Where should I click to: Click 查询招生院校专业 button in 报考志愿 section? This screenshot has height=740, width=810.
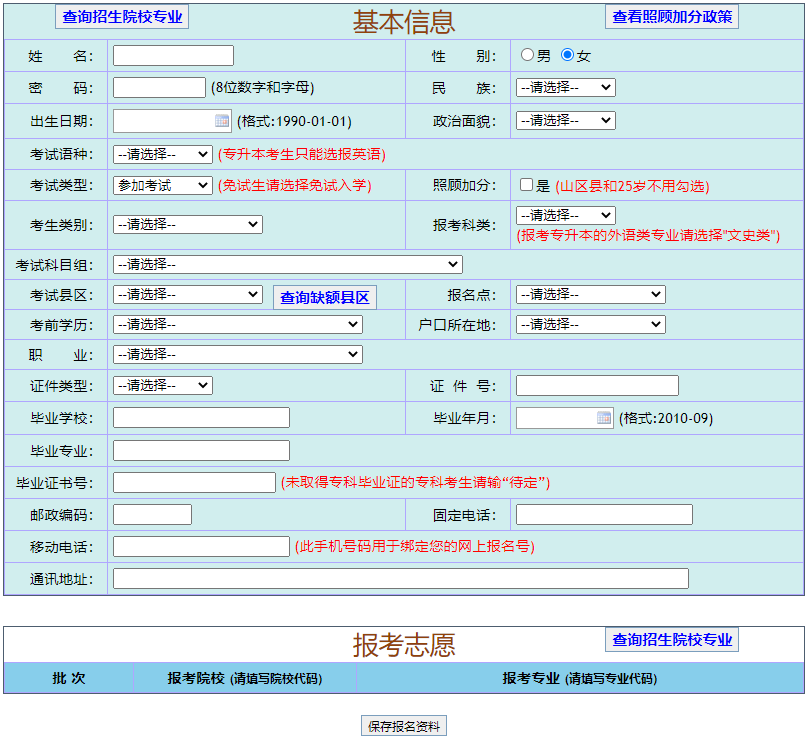(x=672, y=640)
